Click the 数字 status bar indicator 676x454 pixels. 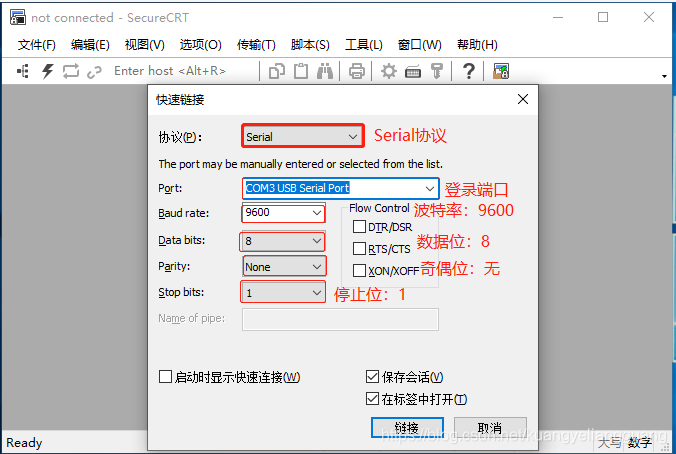click(640, 443)
